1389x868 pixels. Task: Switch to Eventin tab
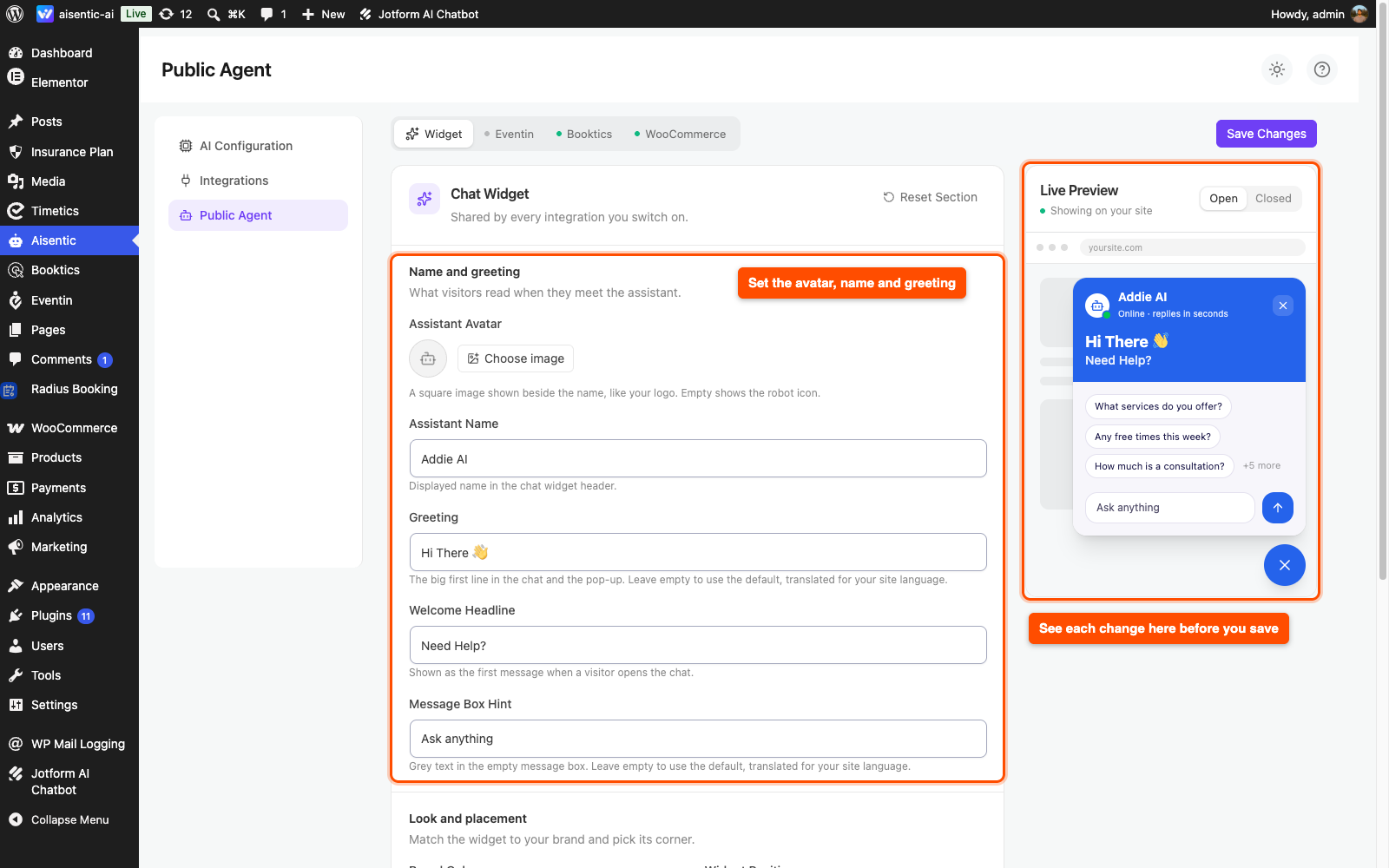509,134
